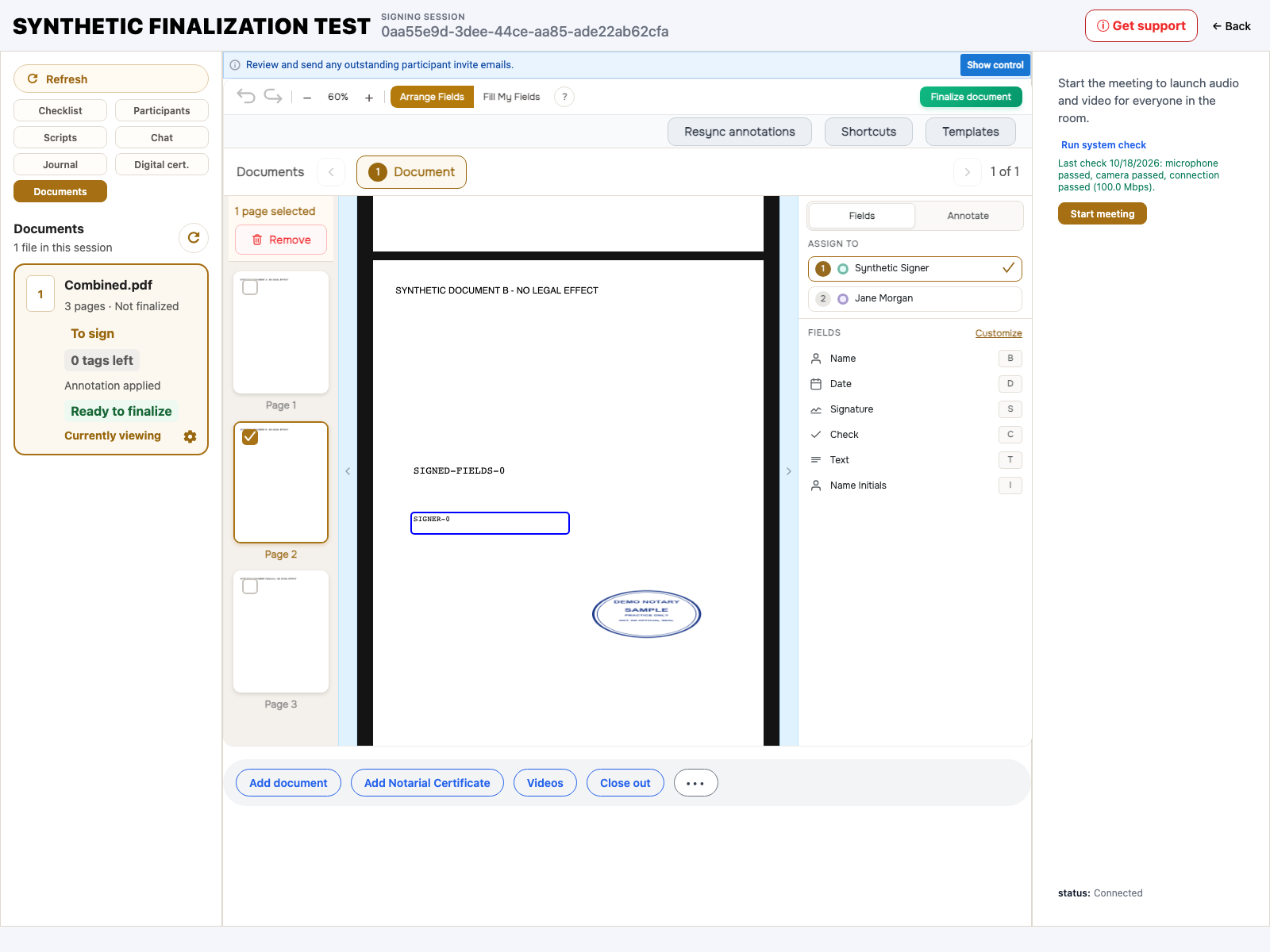Check the Page 3 thumbnail checkbox
1270x952 pixels.
tap(250, 586)
